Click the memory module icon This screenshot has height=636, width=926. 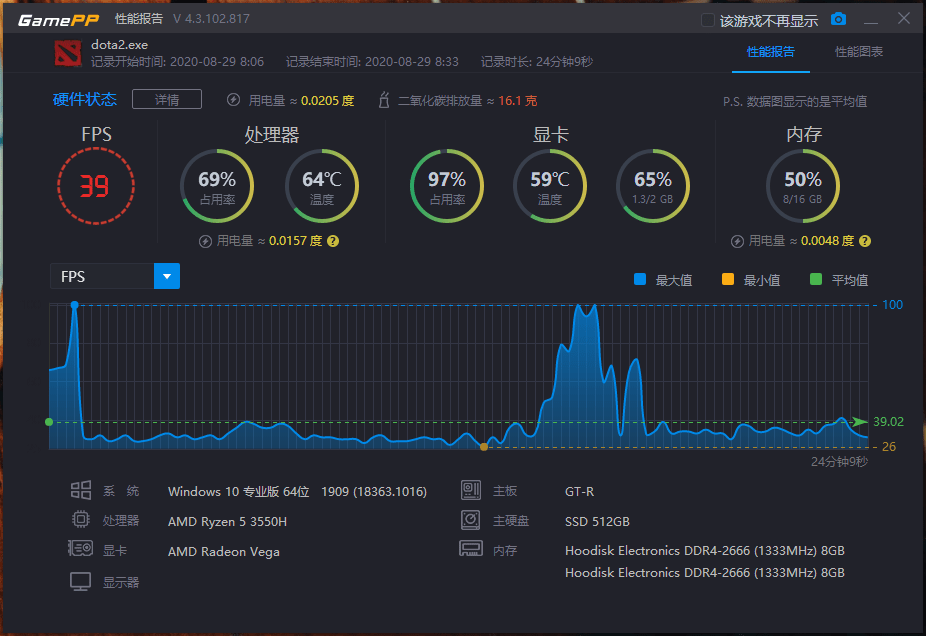coord(471,549)
